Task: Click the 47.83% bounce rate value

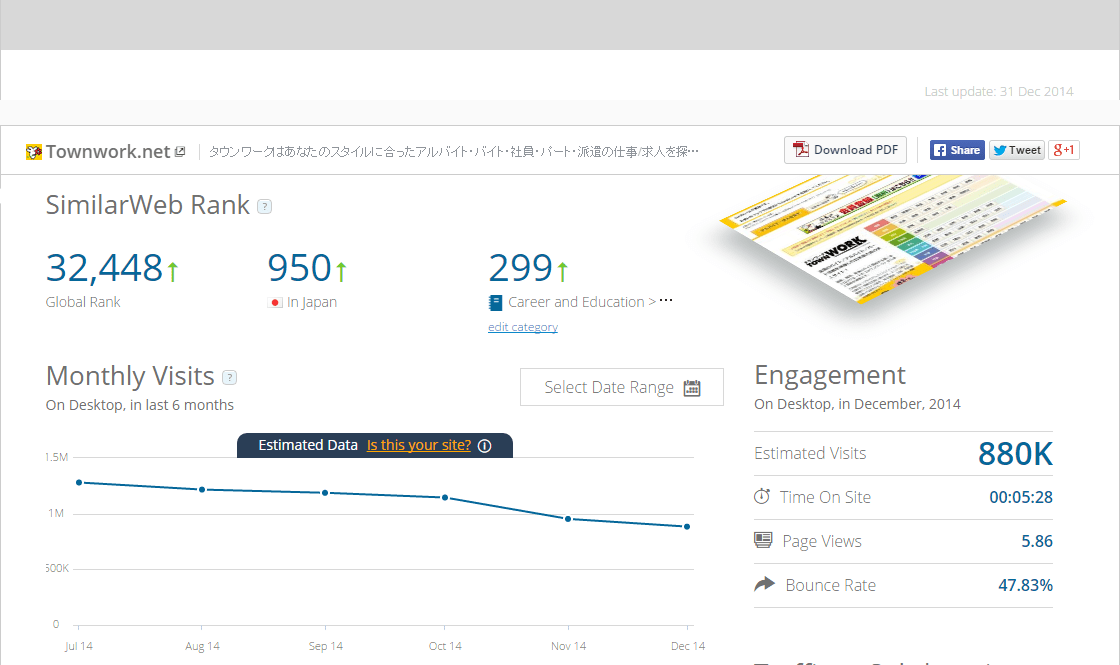Action: [x=1026, y=586]
